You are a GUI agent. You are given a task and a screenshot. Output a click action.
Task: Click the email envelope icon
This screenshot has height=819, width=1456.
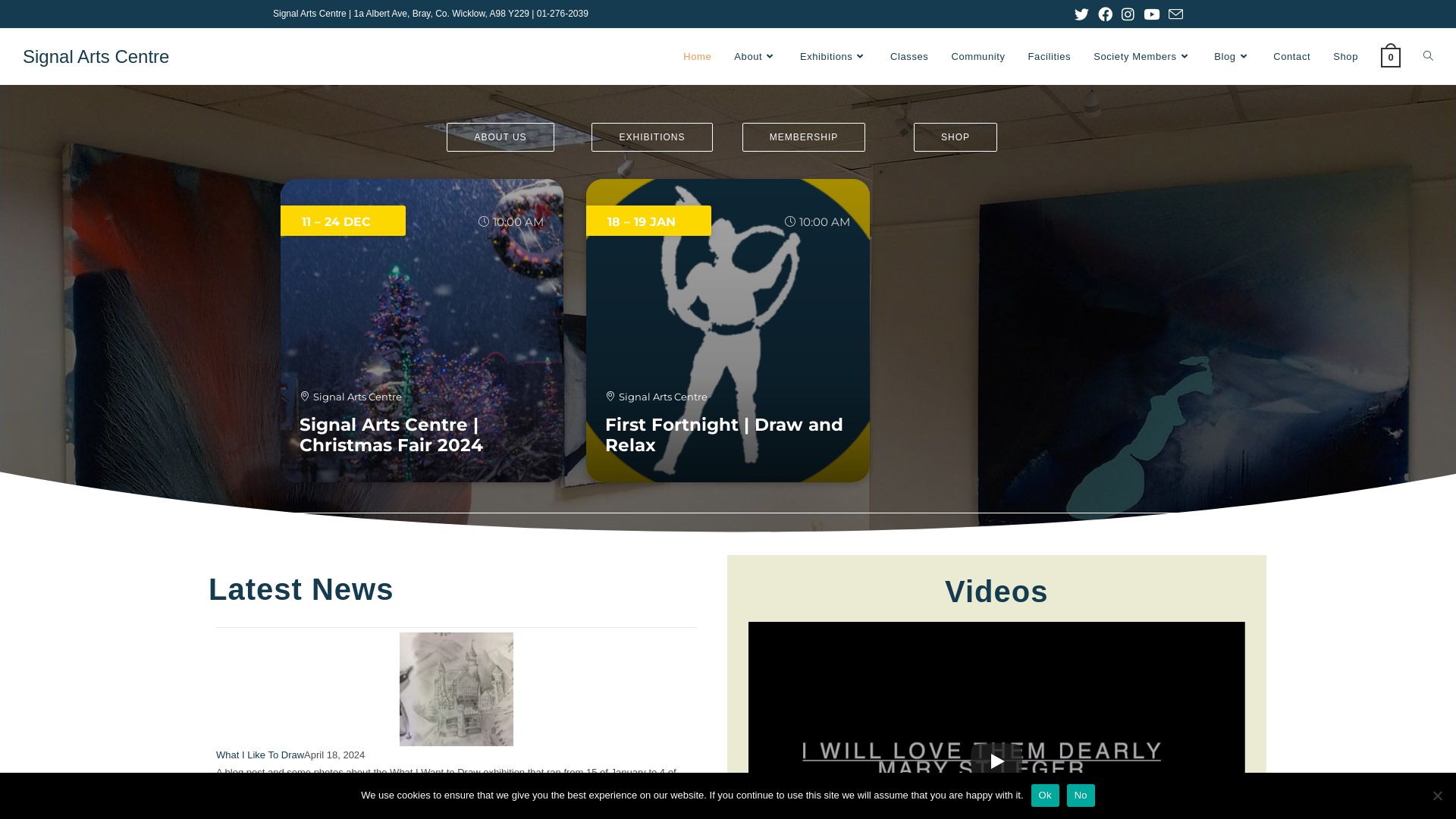tap(1175, 14)
